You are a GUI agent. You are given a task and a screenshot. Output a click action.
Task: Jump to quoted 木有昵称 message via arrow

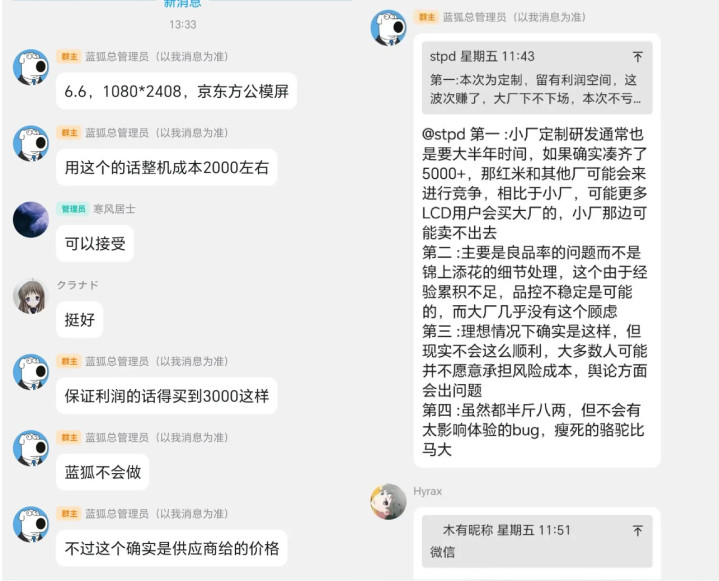(637, 531)
